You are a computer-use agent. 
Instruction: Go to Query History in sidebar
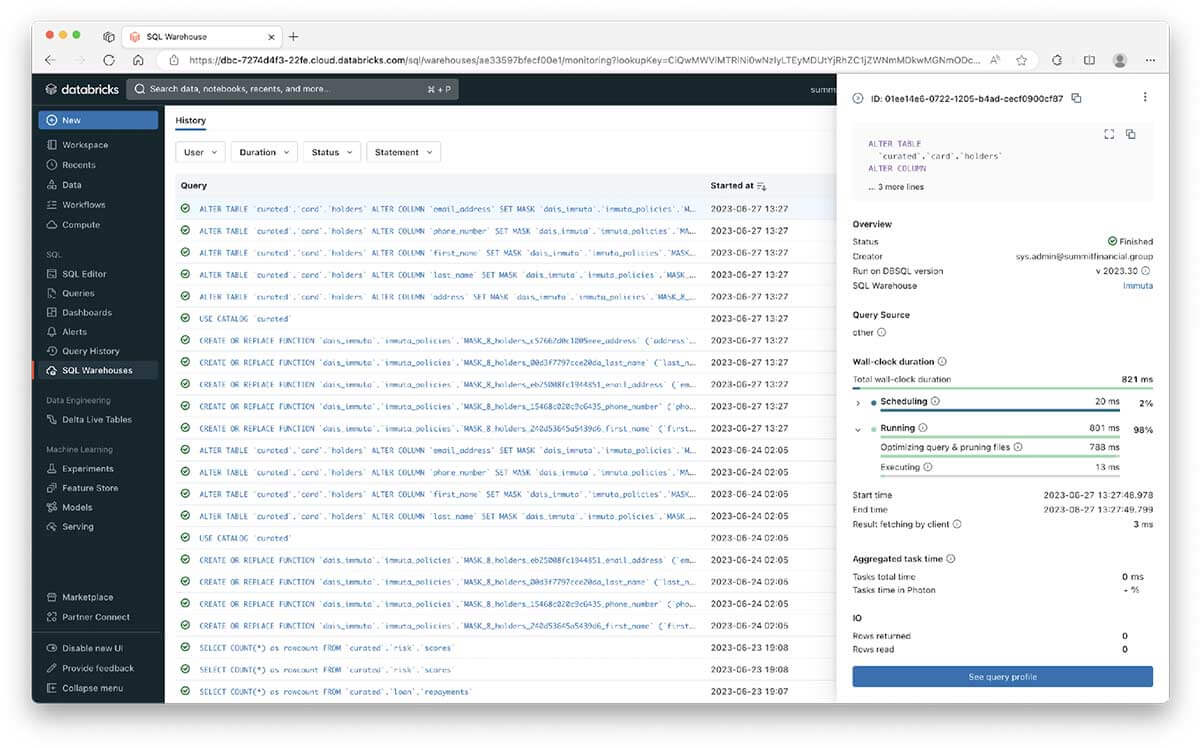coord(90,351)
